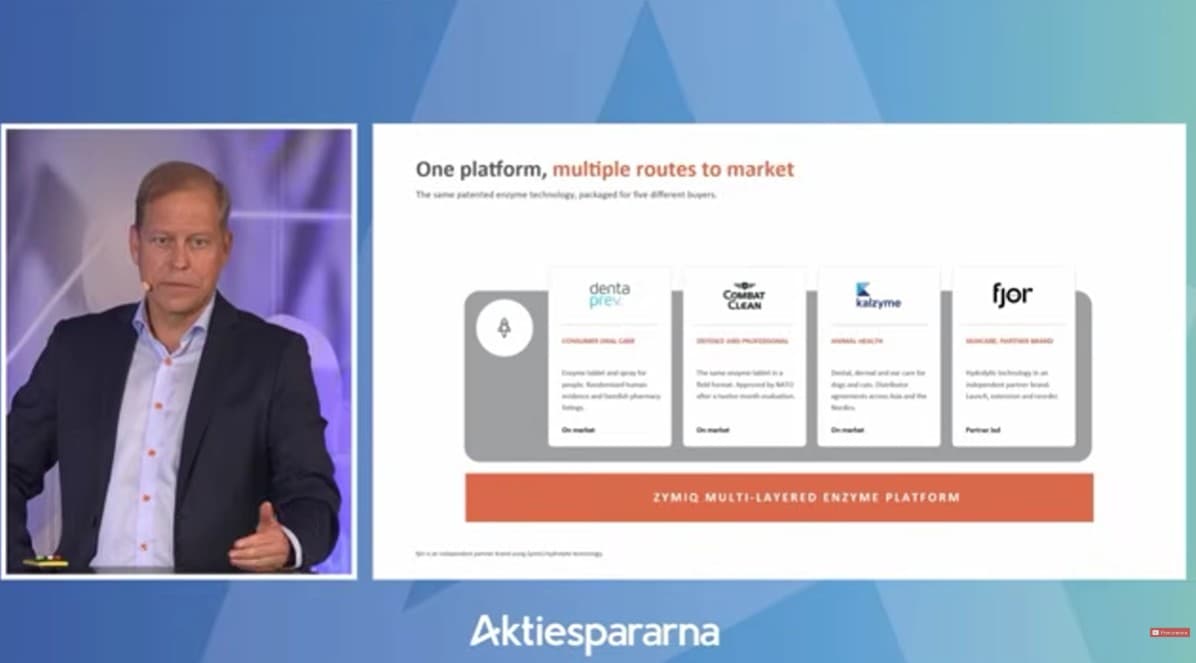The height and width of the screenshot is (663, 1196).
Task: Click the rocket icon in the white circle
Action: pos(504,328)
